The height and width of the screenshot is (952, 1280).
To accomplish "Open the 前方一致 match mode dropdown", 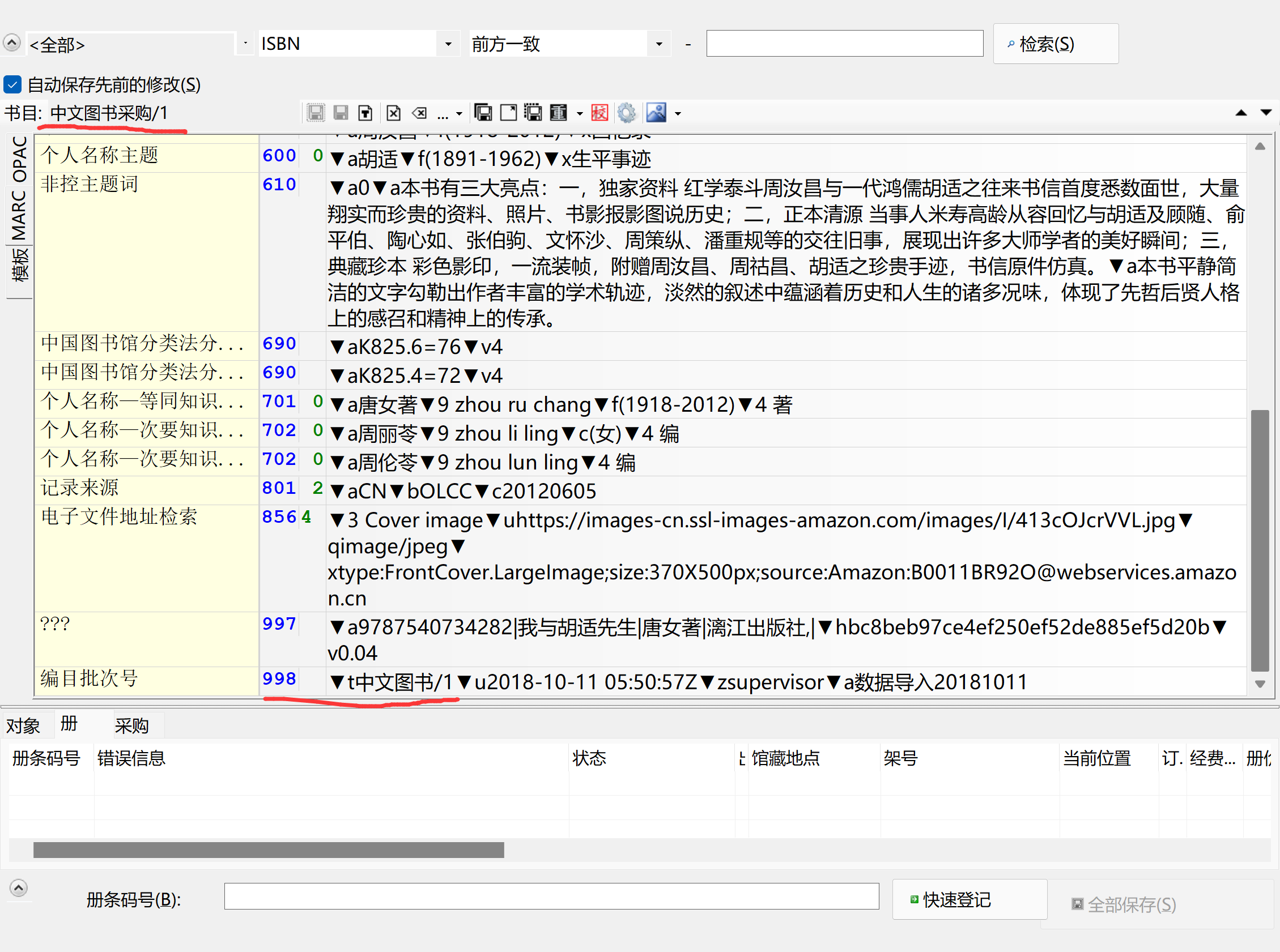I will point(659,44).
